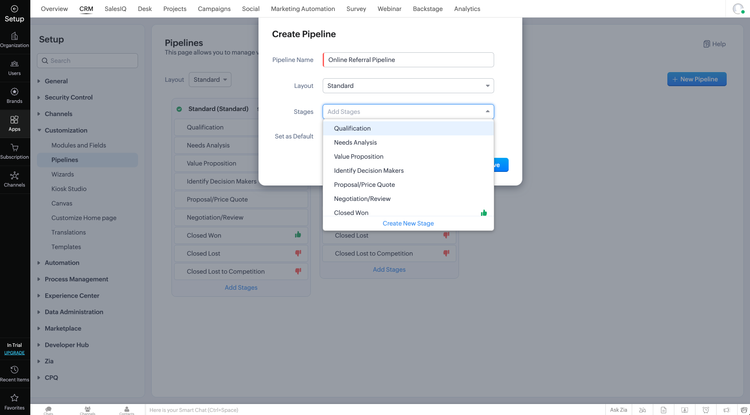
Task: Open Translations in Customization
Action: tap(68, 232)
